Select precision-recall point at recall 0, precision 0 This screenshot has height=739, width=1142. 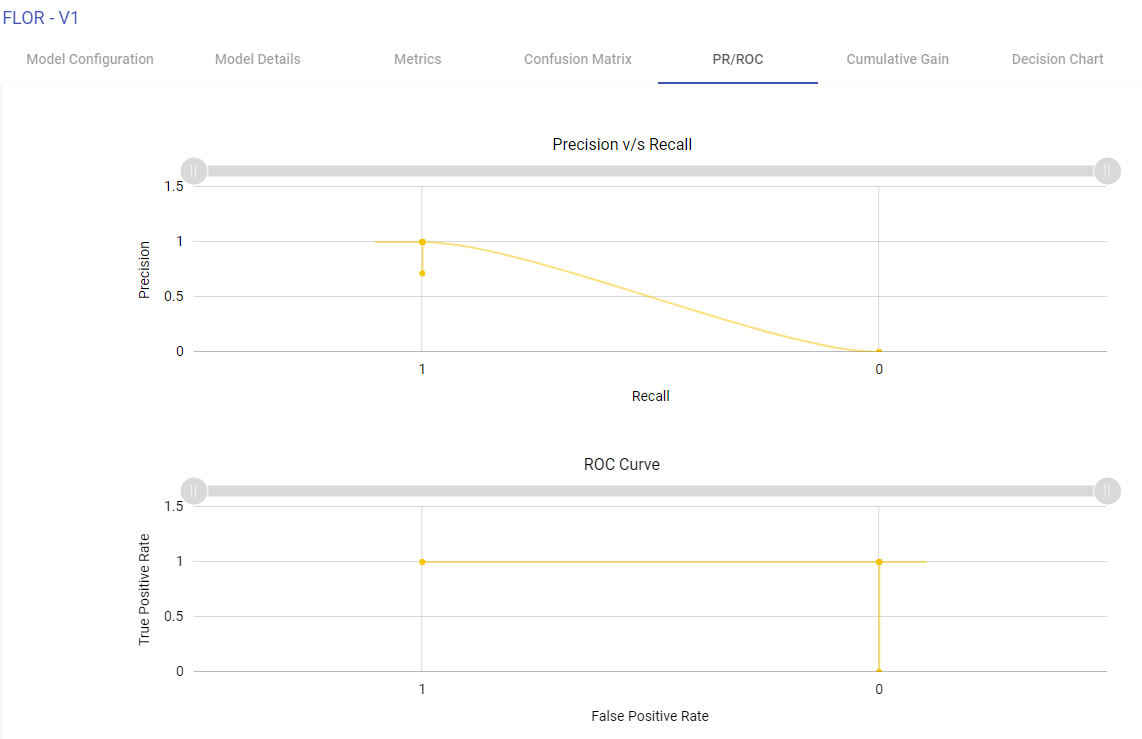click(x=879, y=351)
